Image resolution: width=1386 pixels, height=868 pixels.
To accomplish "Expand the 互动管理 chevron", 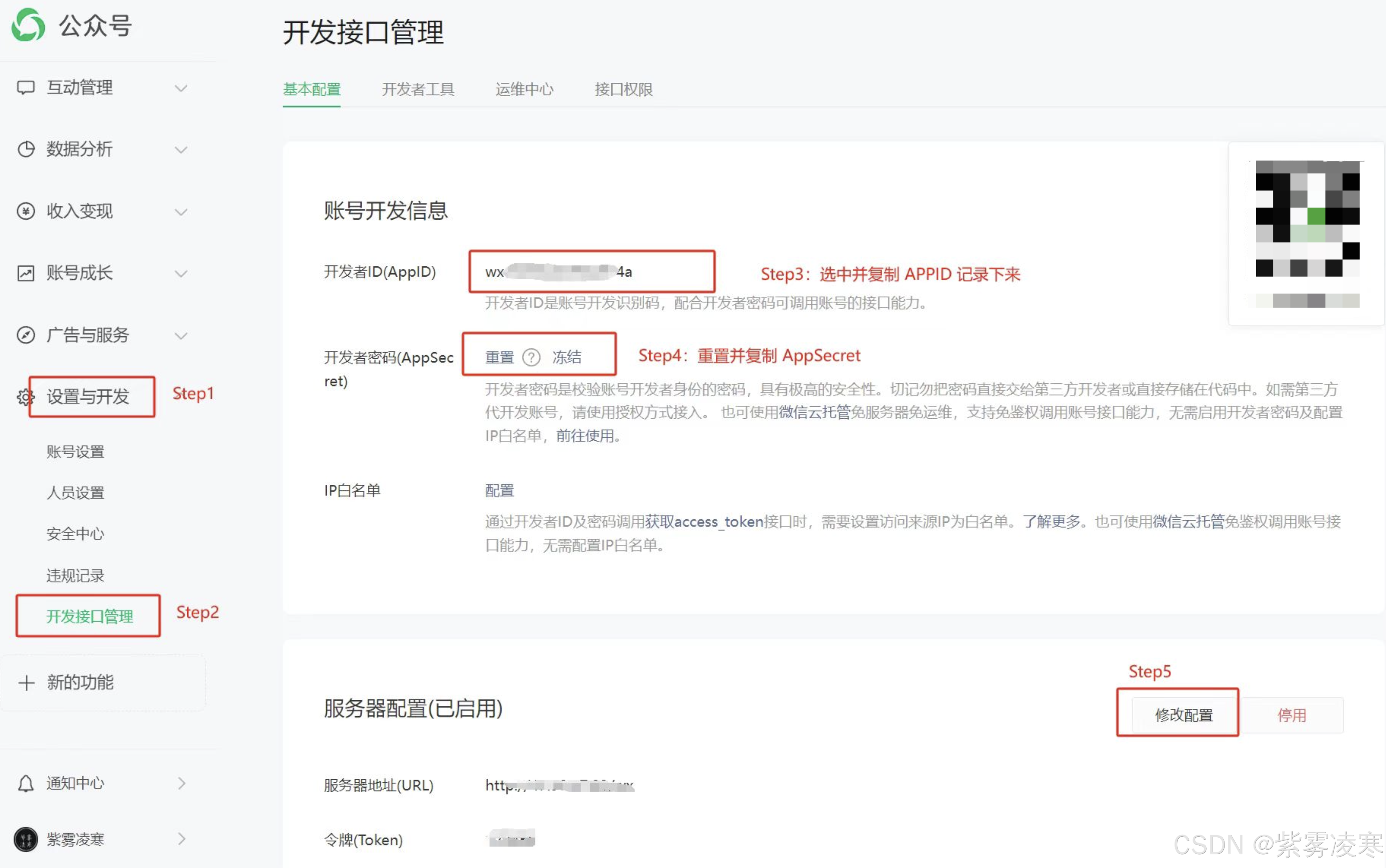I will click(181, 88).
